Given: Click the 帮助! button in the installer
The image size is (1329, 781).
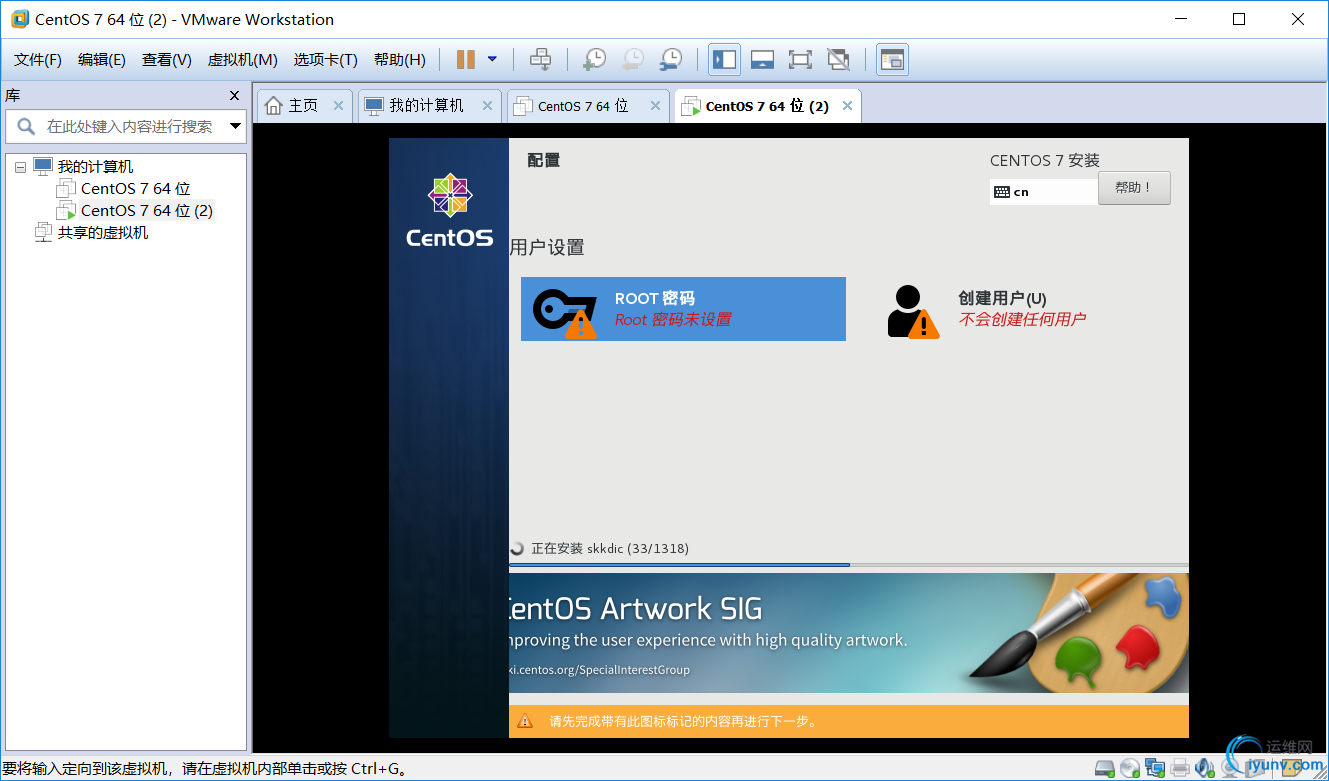Looking at the screenshot, I should [x=1134, y=188].
